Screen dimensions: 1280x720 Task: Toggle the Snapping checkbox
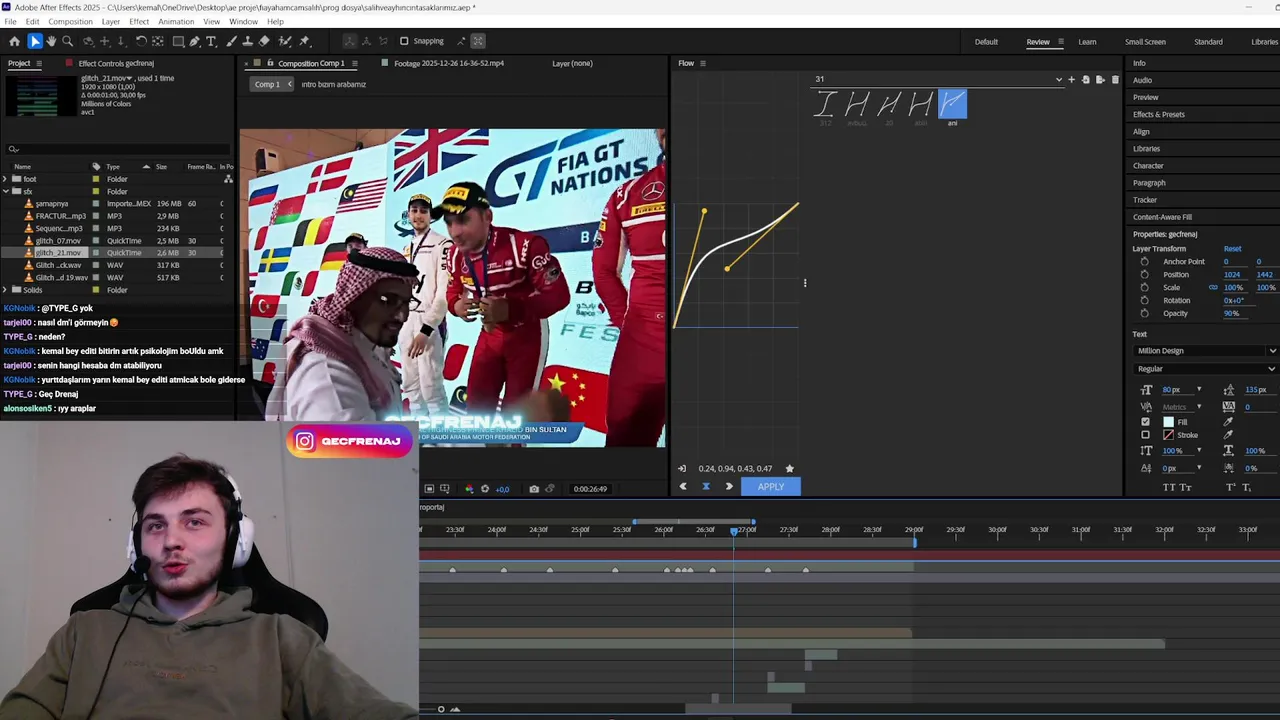[404, 41]
